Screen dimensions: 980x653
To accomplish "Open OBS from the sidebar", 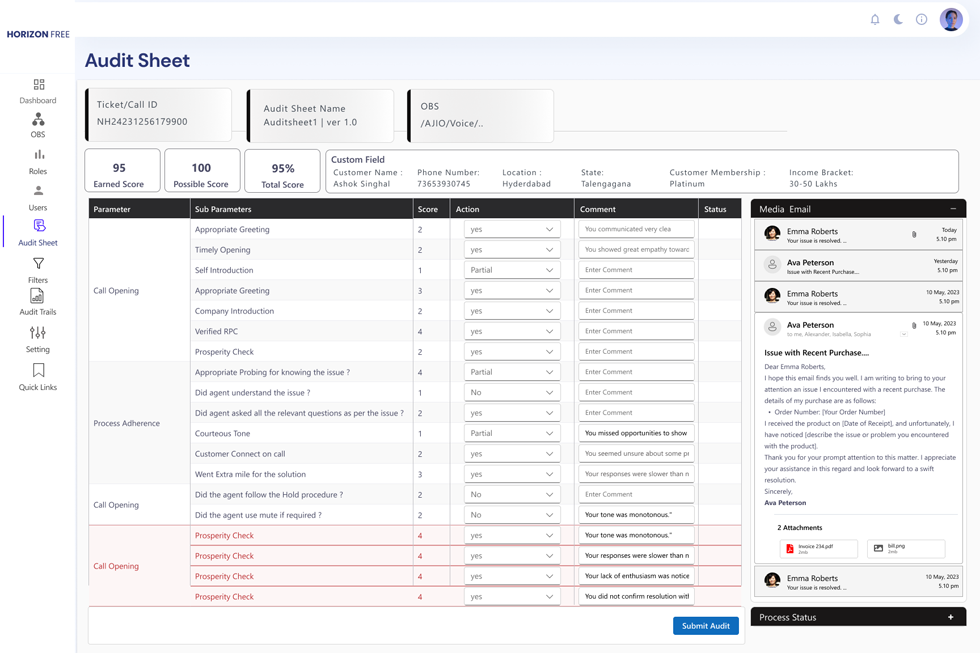I will point(38,125).
